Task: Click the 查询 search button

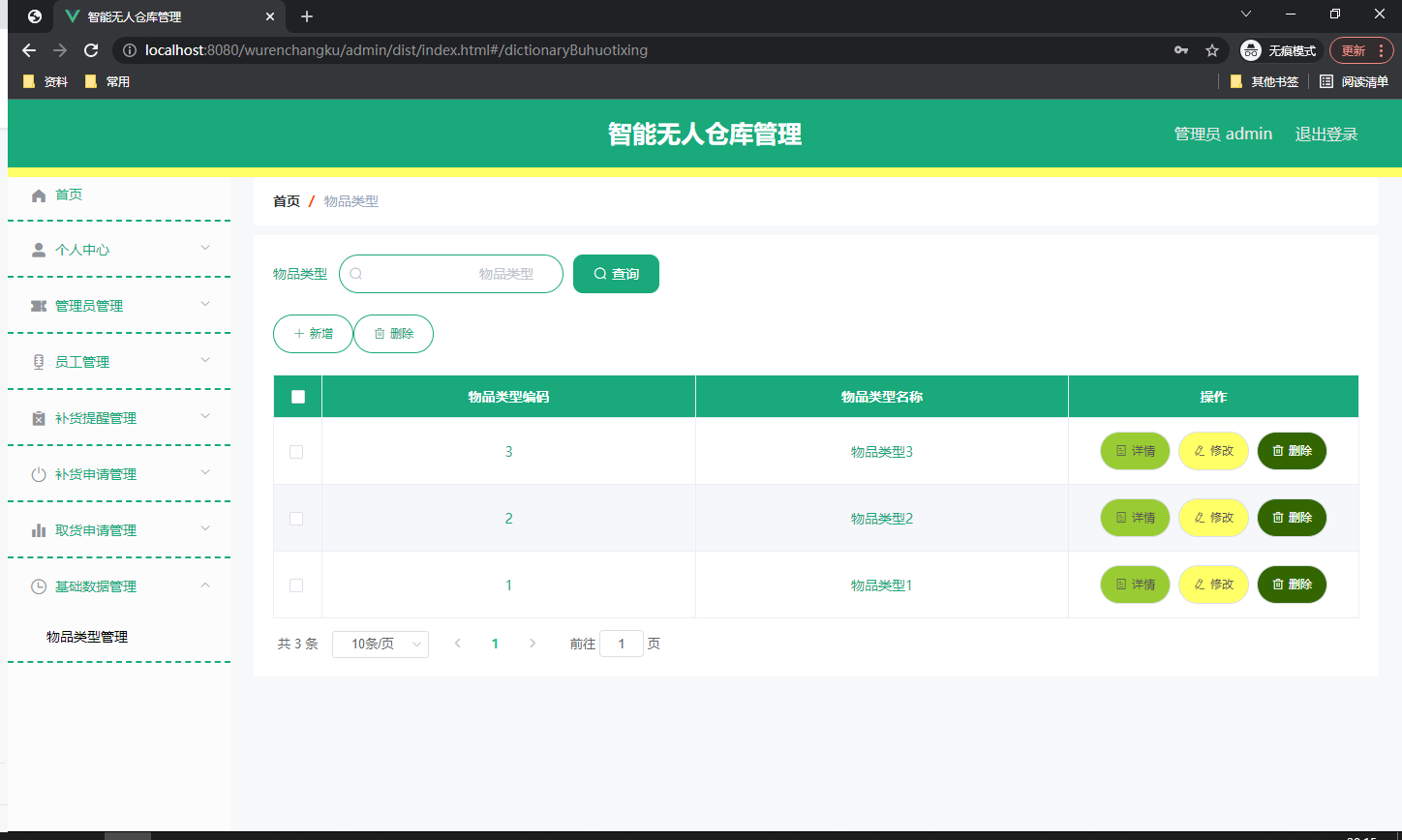Action: click(x=616, y=274)
